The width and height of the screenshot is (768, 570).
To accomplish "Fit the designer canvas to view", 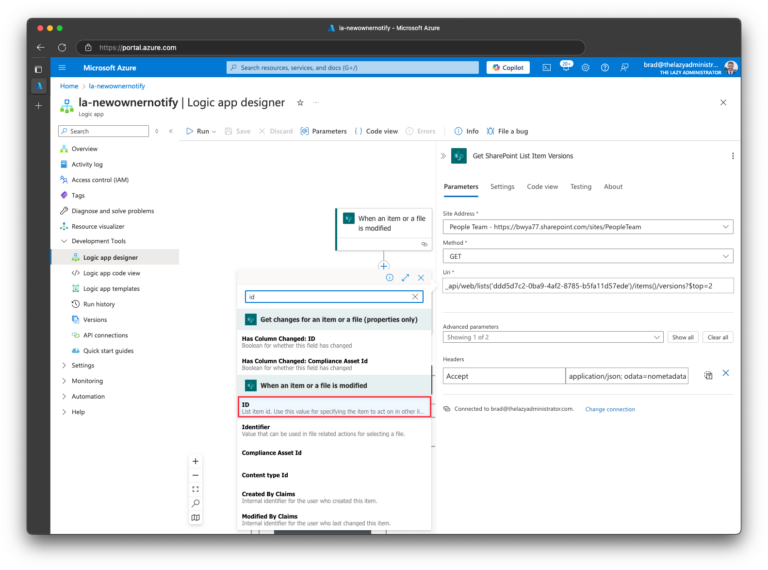I will pos(195,489).
